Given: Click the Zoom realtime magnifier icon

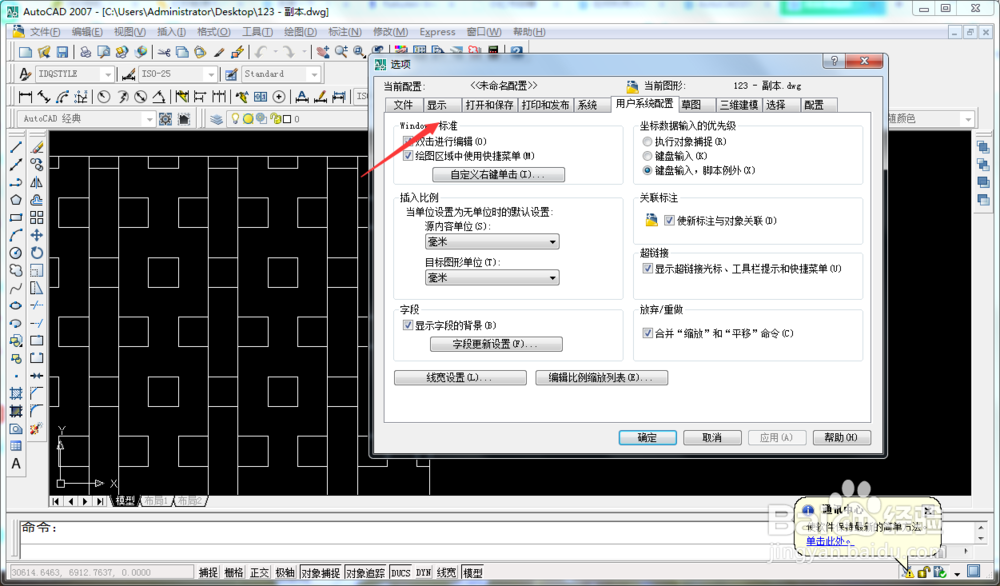Looking at the screenshot, I should pos(341,52).
